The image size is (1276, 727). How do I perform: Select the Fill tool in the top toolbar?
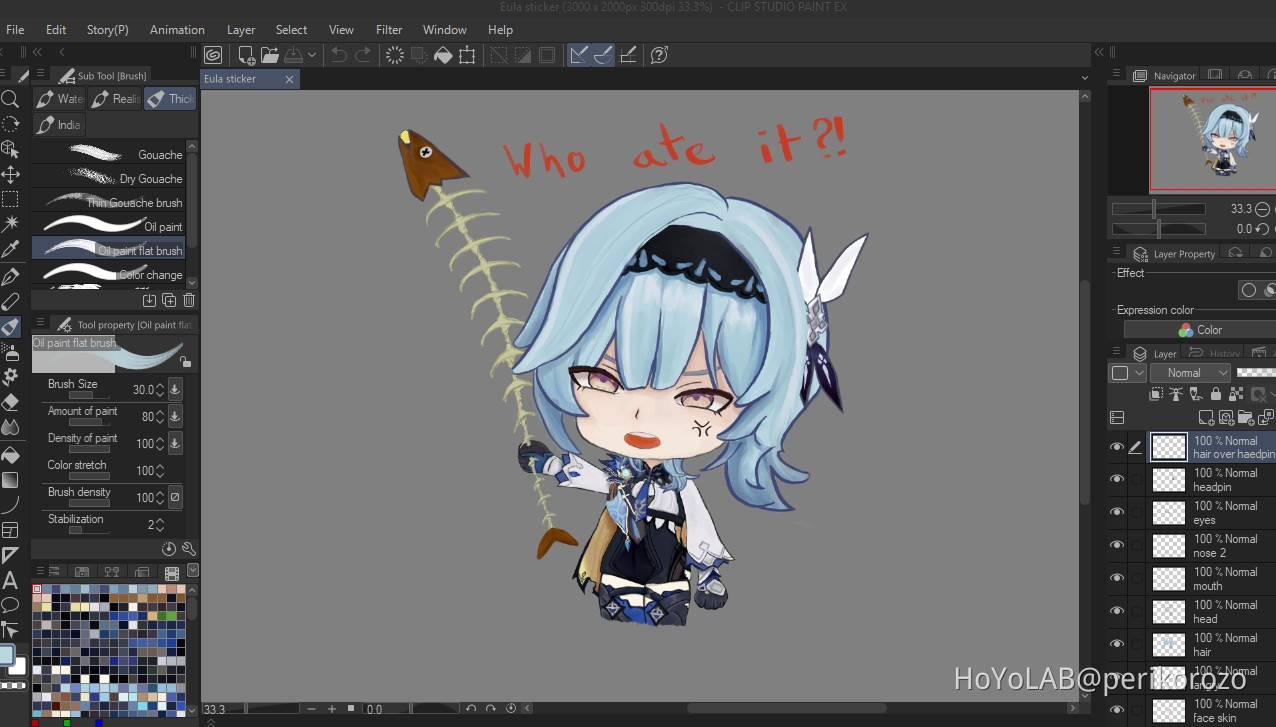[x=443, y=55]
